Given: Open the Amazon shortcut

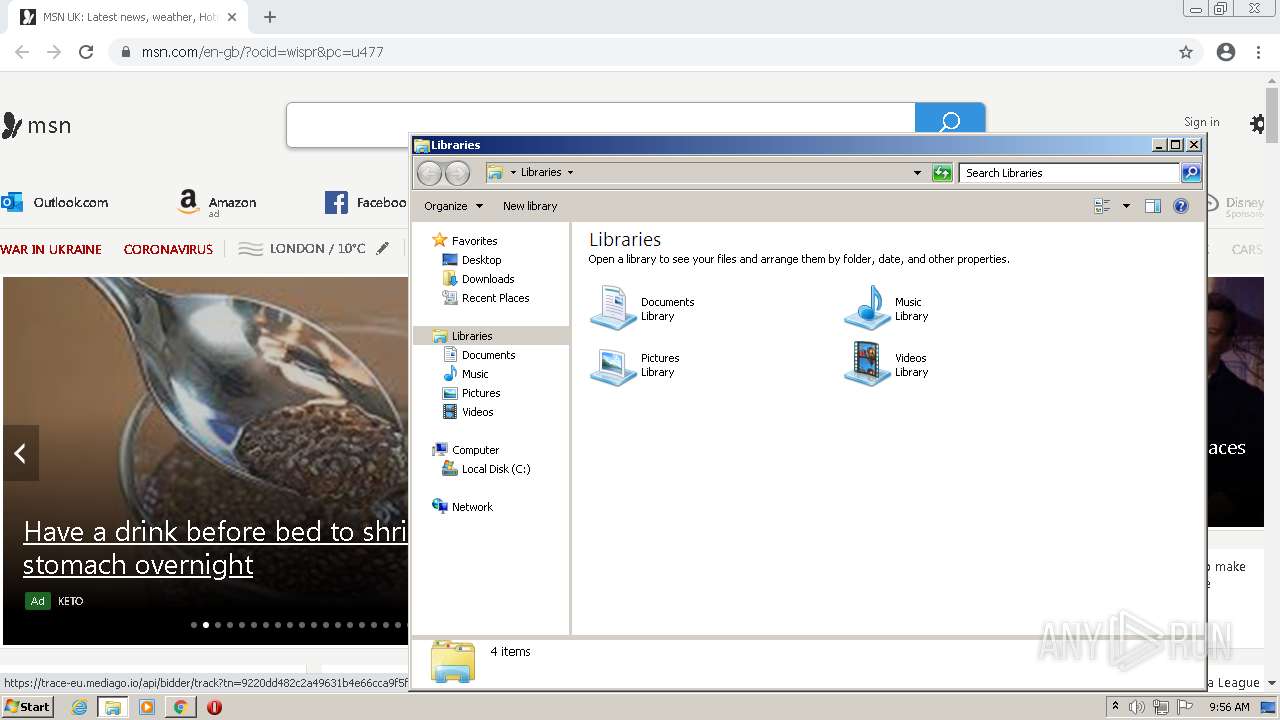Looking at the screenshot, I should coord(217,203).
